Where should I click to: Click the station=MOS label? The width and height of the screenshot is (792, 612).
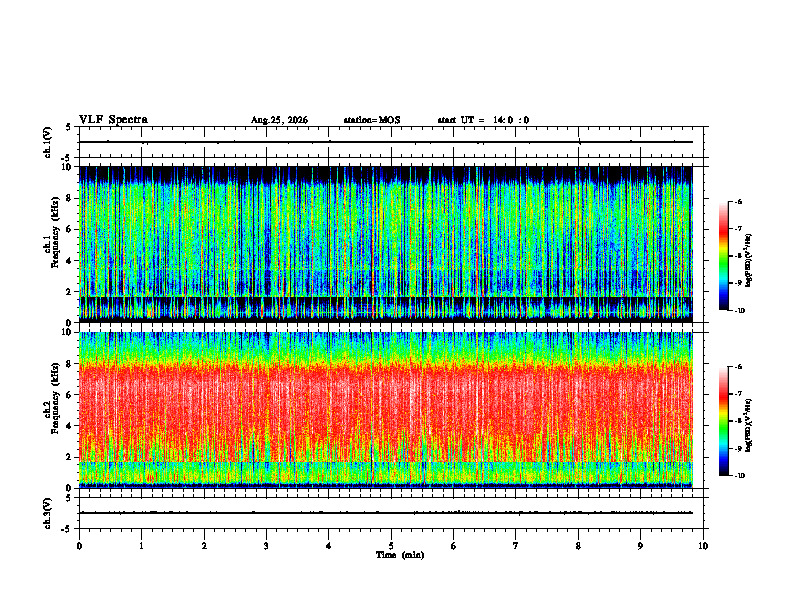pyautogui.click(x=372, y=120)
